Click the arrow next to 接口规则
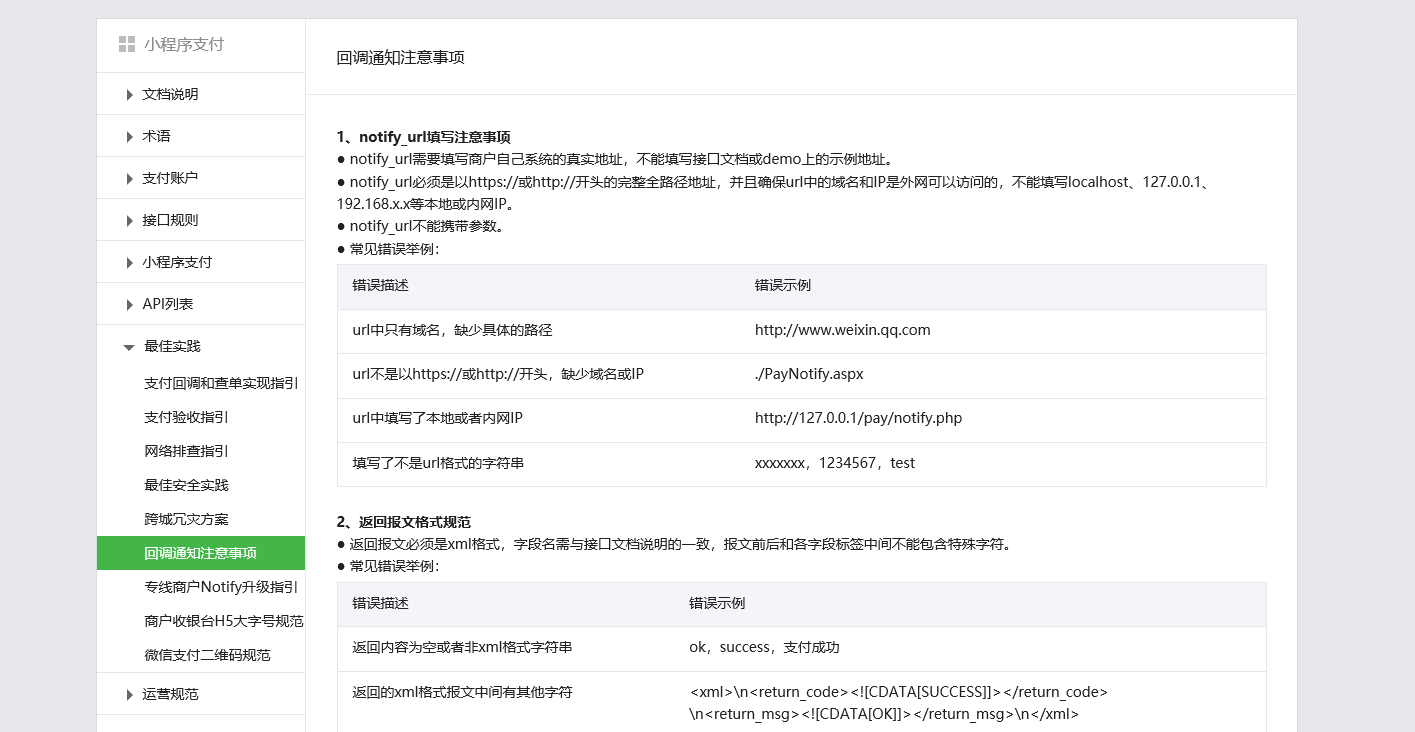 (130, 221)
